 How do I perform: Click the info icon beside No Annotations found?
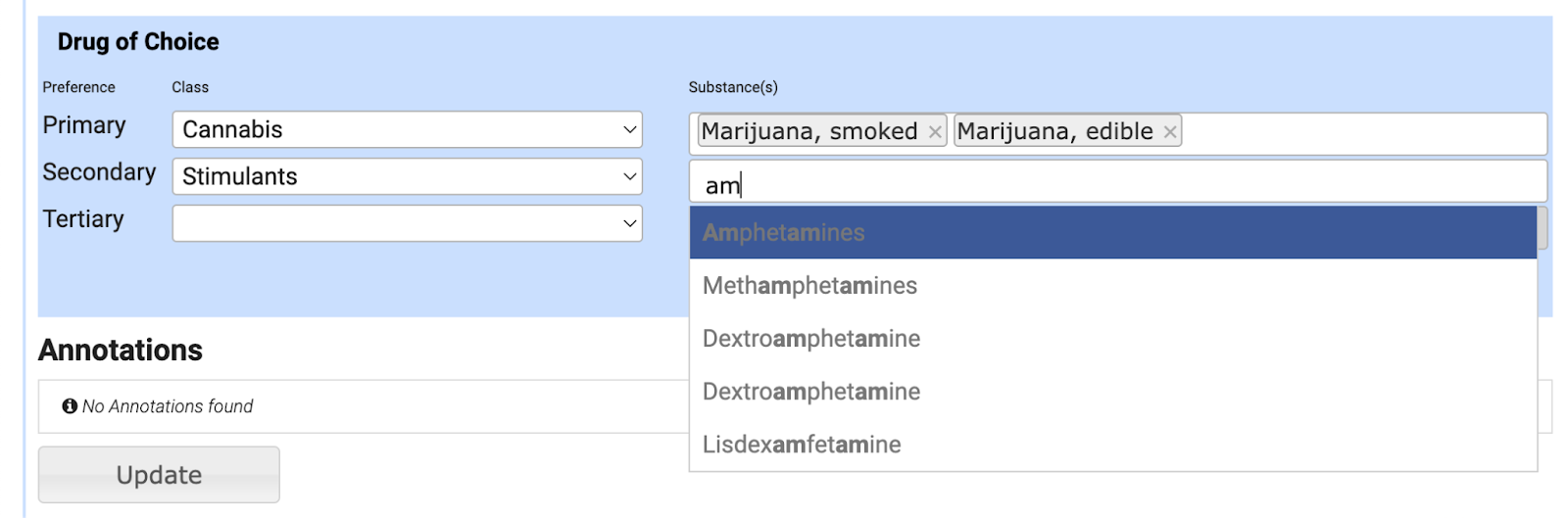pyautogui.click(x=70, y=406)
